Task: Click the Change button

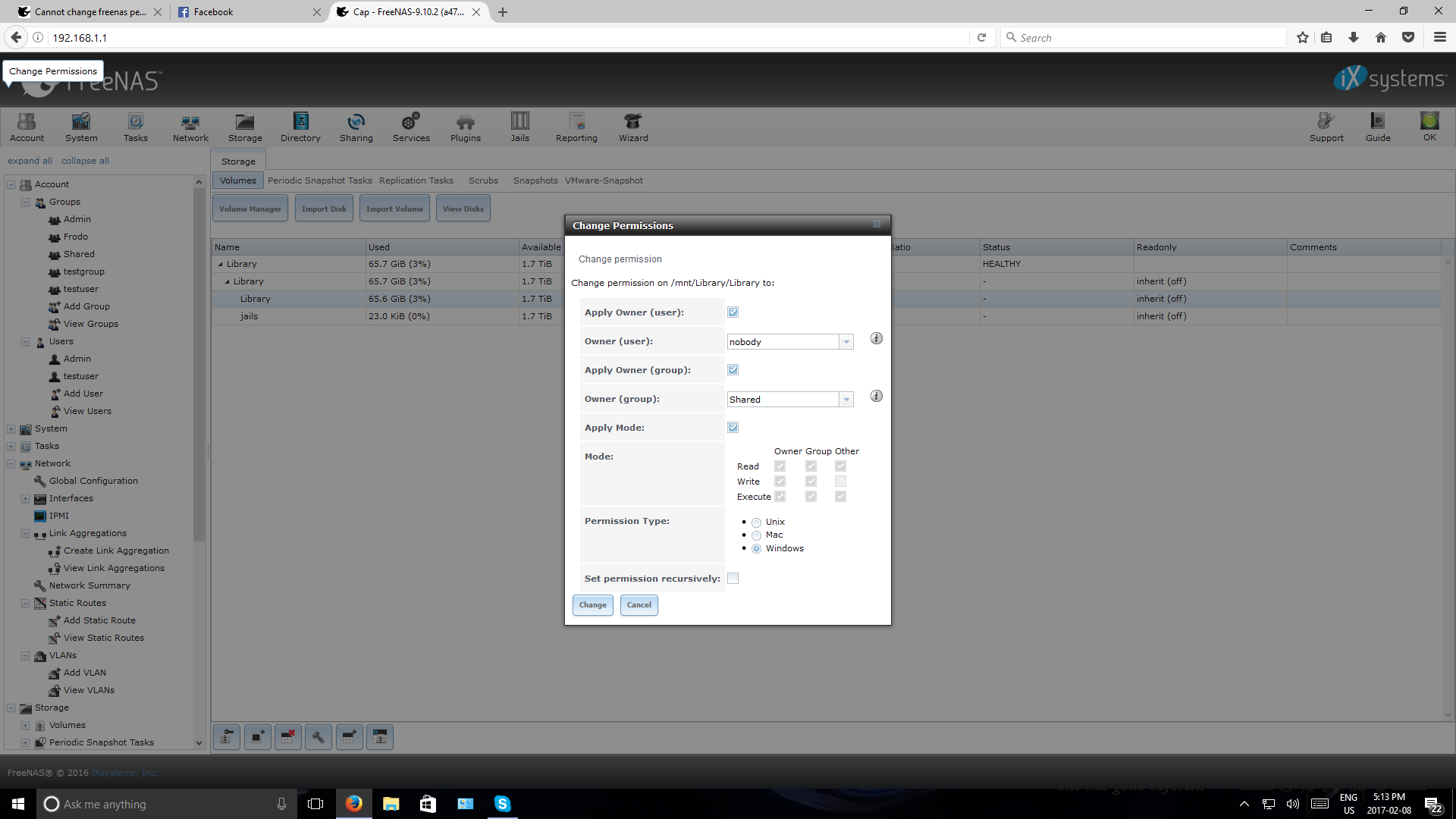Action: [593, 604]
